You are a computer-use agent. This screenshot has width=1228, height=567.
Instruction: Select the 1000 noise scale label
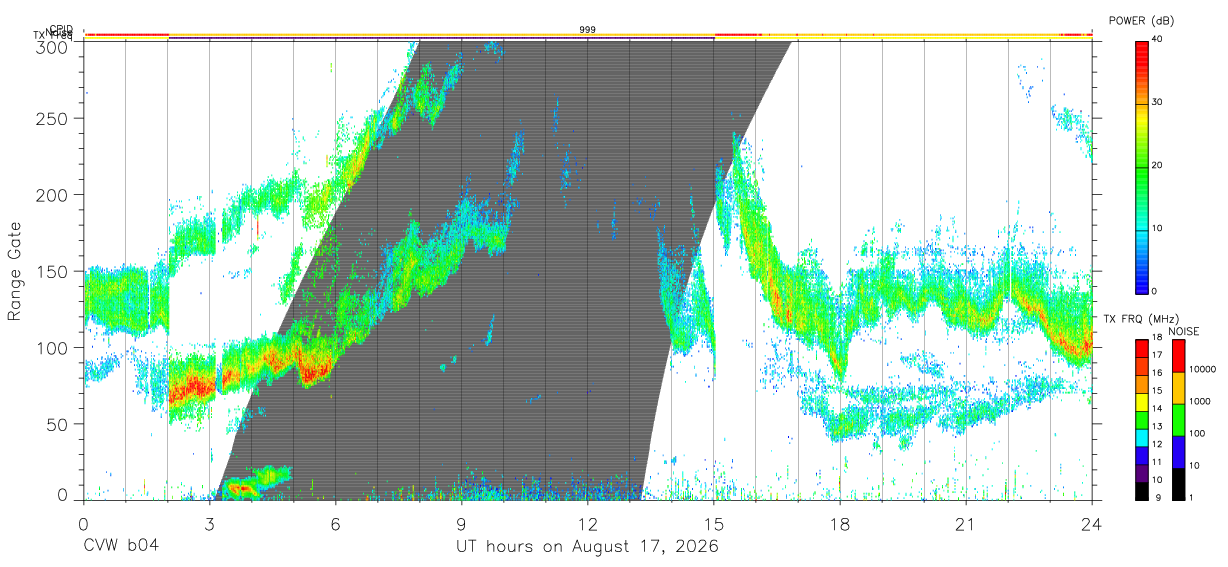tap(1199, 401)
